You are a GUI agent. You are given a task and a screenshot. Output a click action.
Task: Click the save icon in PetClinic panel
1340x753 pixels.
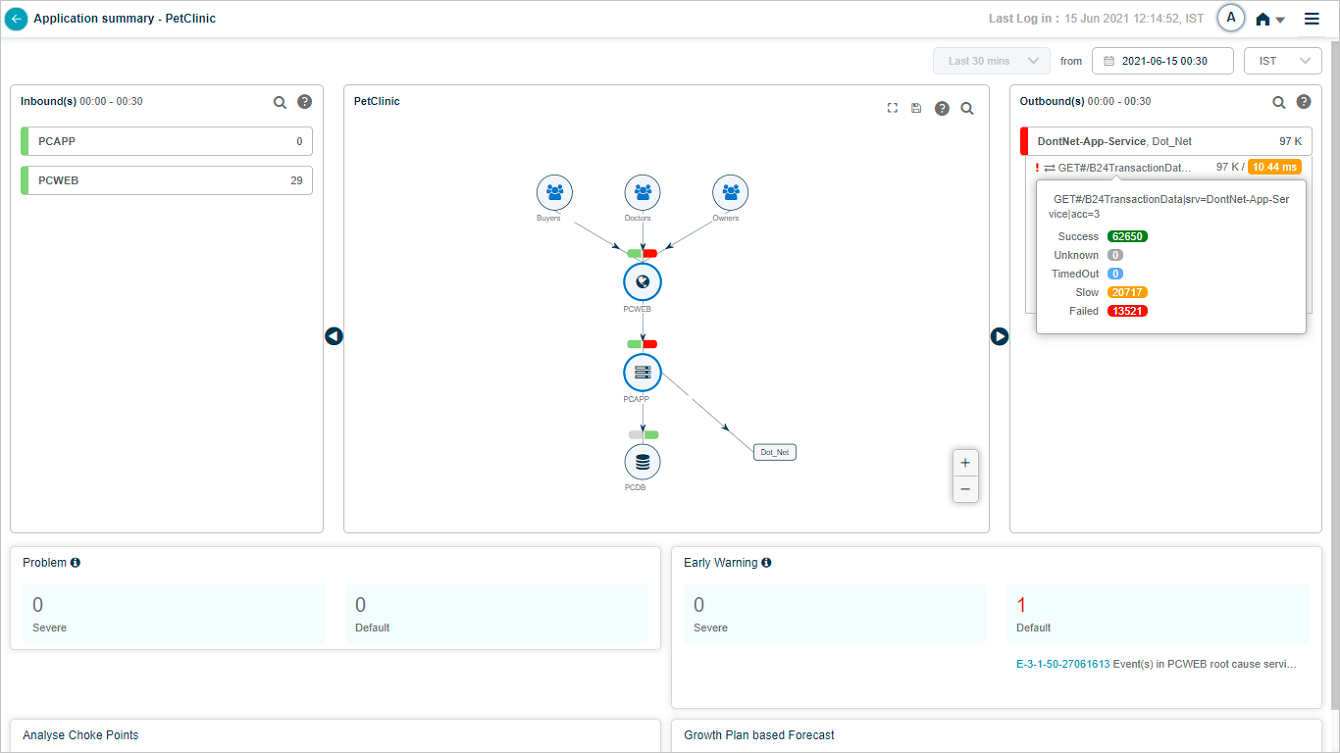click(916, 108)
